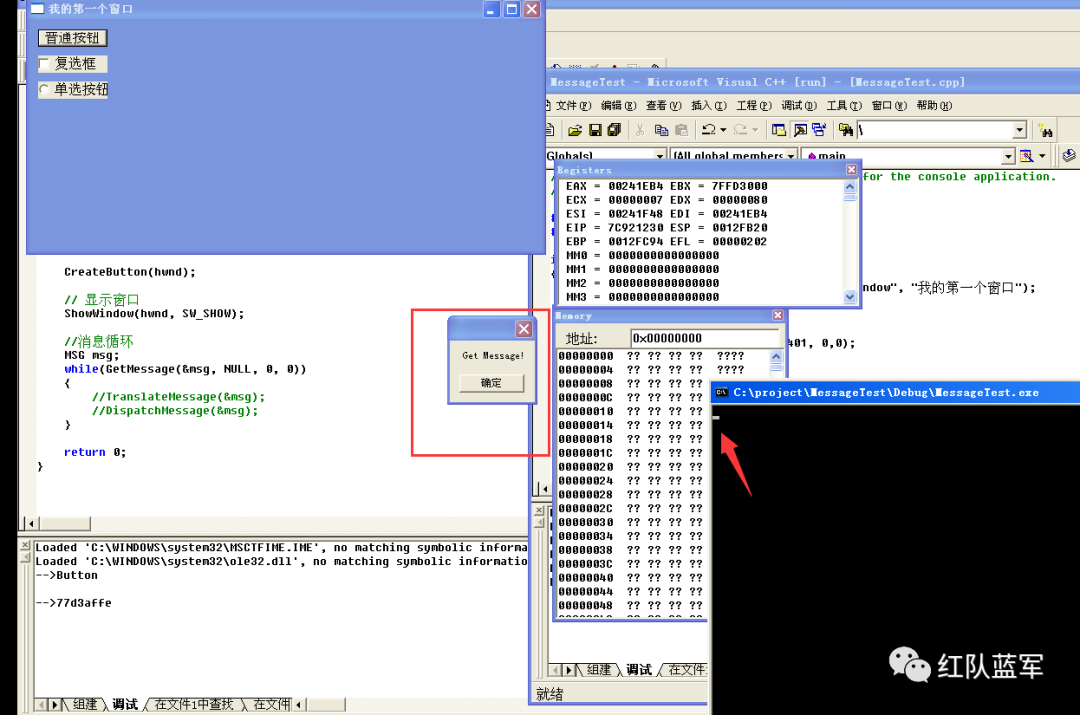Image resolution: width=1080 pixels, height=715 pixels.
Task: Click 确定 in Get Message dialog
Action: (491, 383)
